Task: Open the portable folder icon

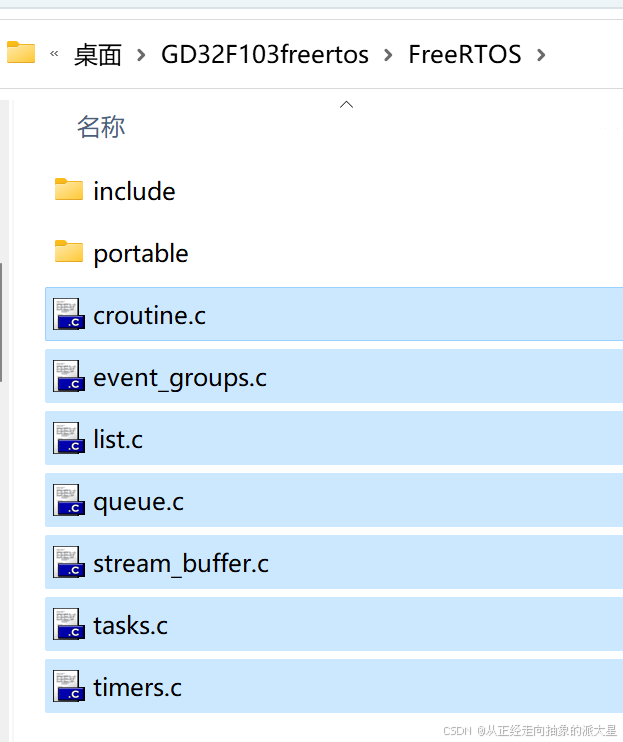Action: tap(69, 251)
